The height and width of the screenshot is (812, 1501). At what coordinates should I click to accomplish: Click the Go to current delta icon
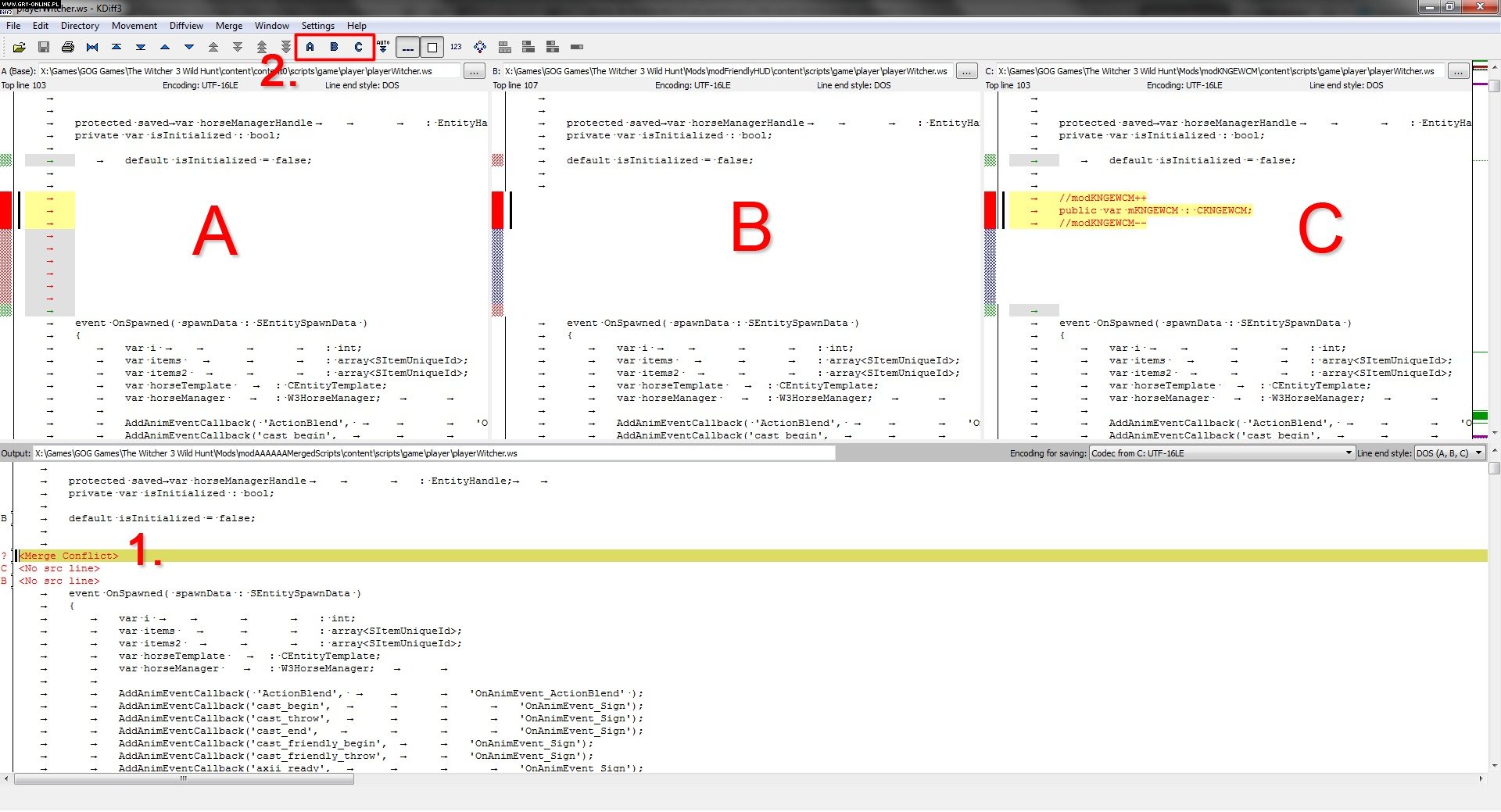click(x=92, y=47)
